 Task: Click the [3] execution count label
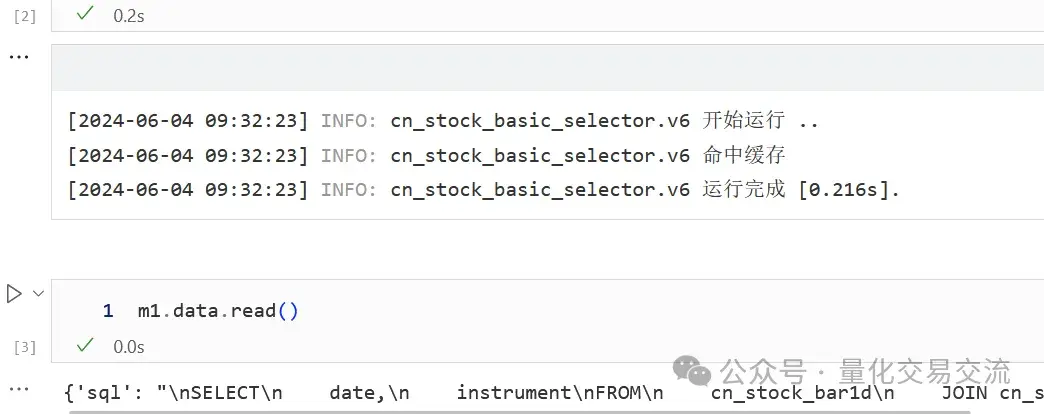click(x=25, y=347)
